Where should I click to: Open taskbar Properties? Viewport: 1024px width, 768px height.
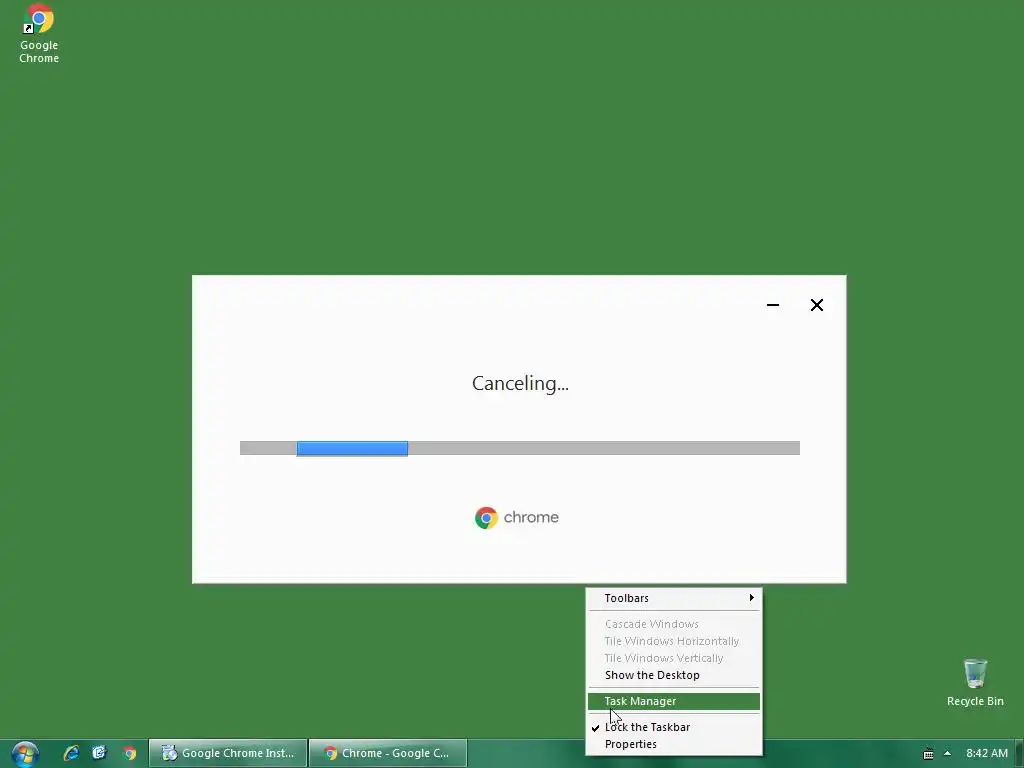tap(674, 744)
